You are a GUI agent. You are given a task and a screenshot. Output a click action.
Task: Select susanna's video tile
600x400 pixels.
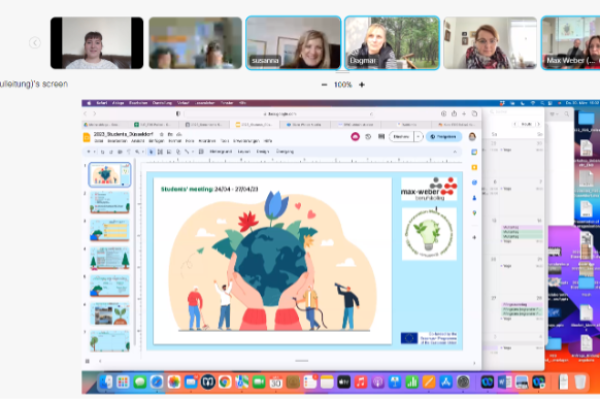293,42
